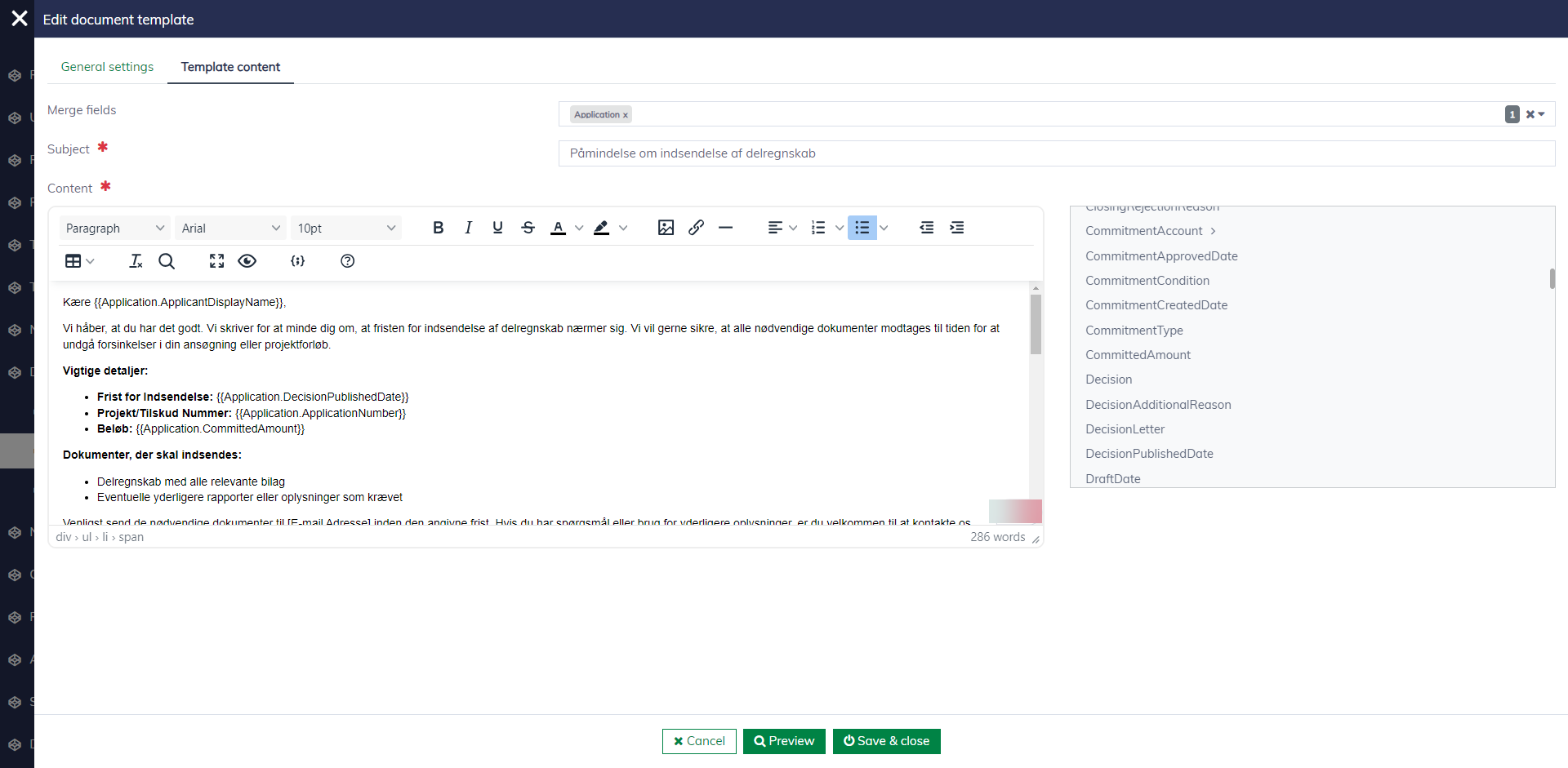Click the Cancel button
Viewport: 1568px width, 768px height.
[x=699, y=741]
